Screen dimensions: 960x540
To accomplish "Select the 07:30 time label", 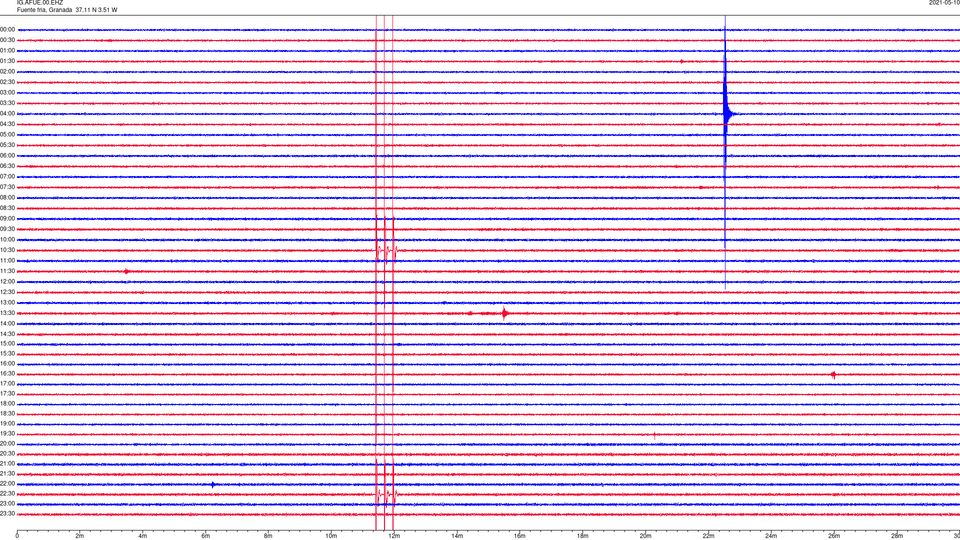I will [8, 187].
